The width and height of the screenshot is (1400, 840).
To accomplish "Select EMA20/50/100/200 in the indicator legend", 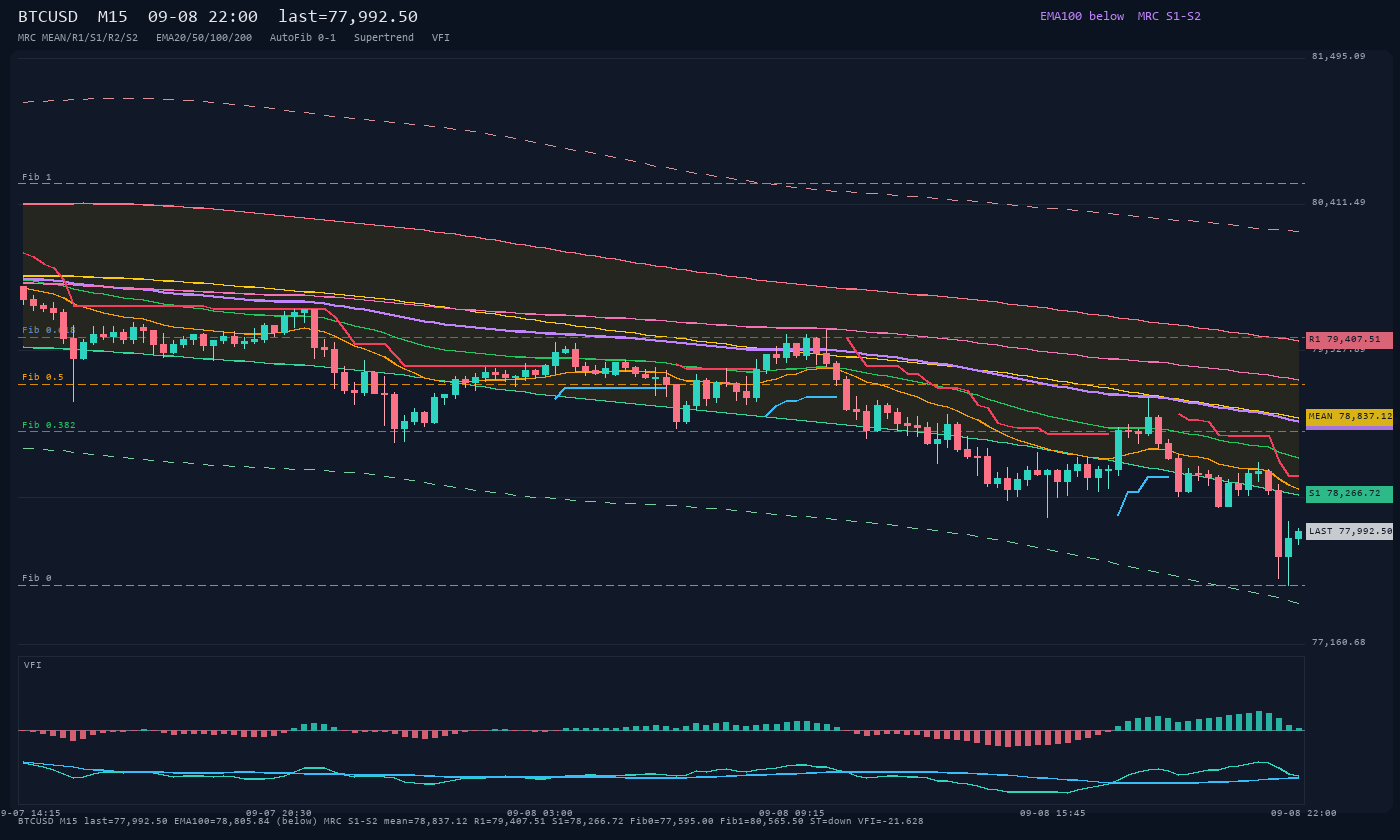I will [204, 38].
